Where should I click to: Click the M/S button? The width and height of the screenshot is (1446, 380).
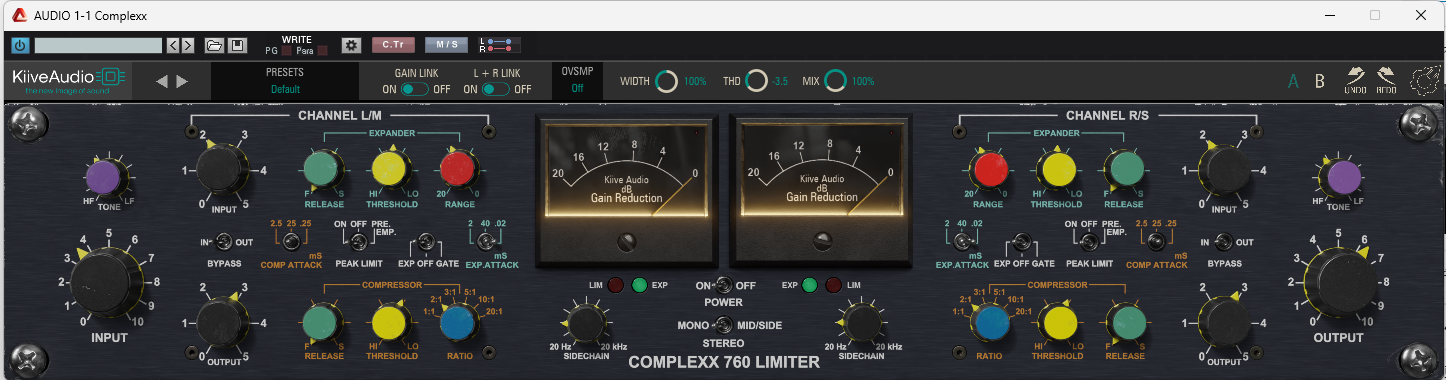[446, 45]
